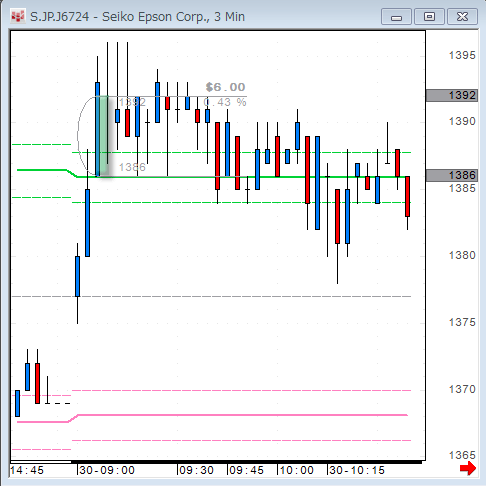Click the 1392 price marker on axis
486x486 pixels.
tap(452, 95)
